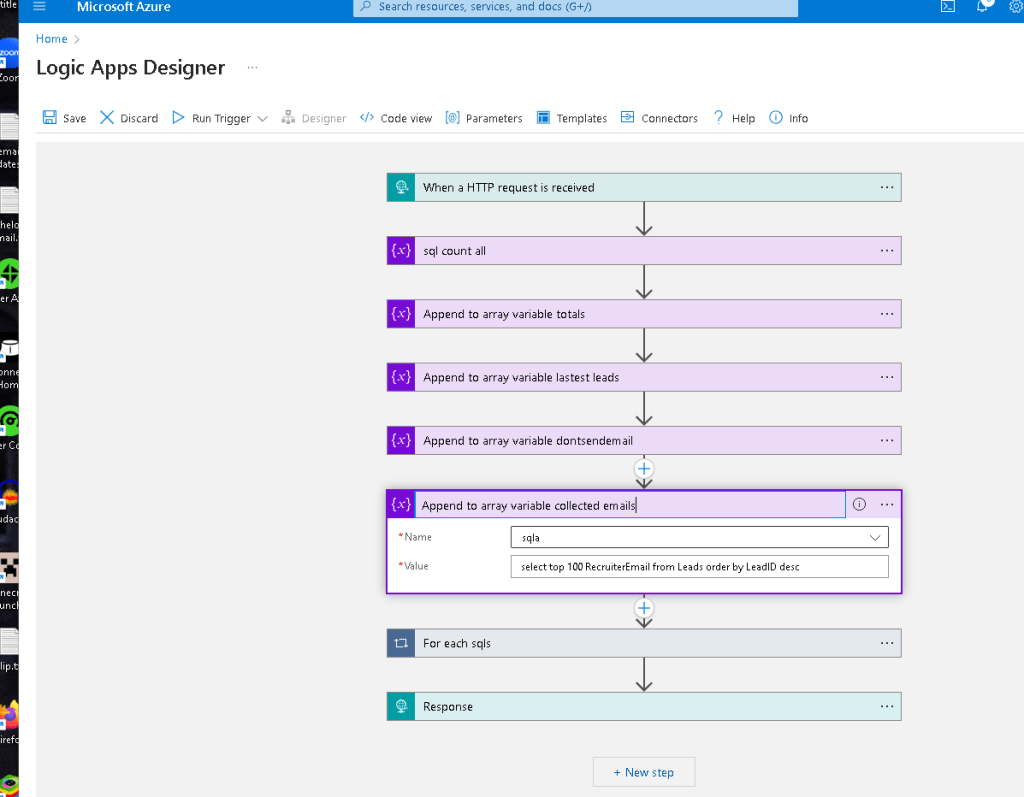Expand the 'For each sqls' loop

[644, 643]
